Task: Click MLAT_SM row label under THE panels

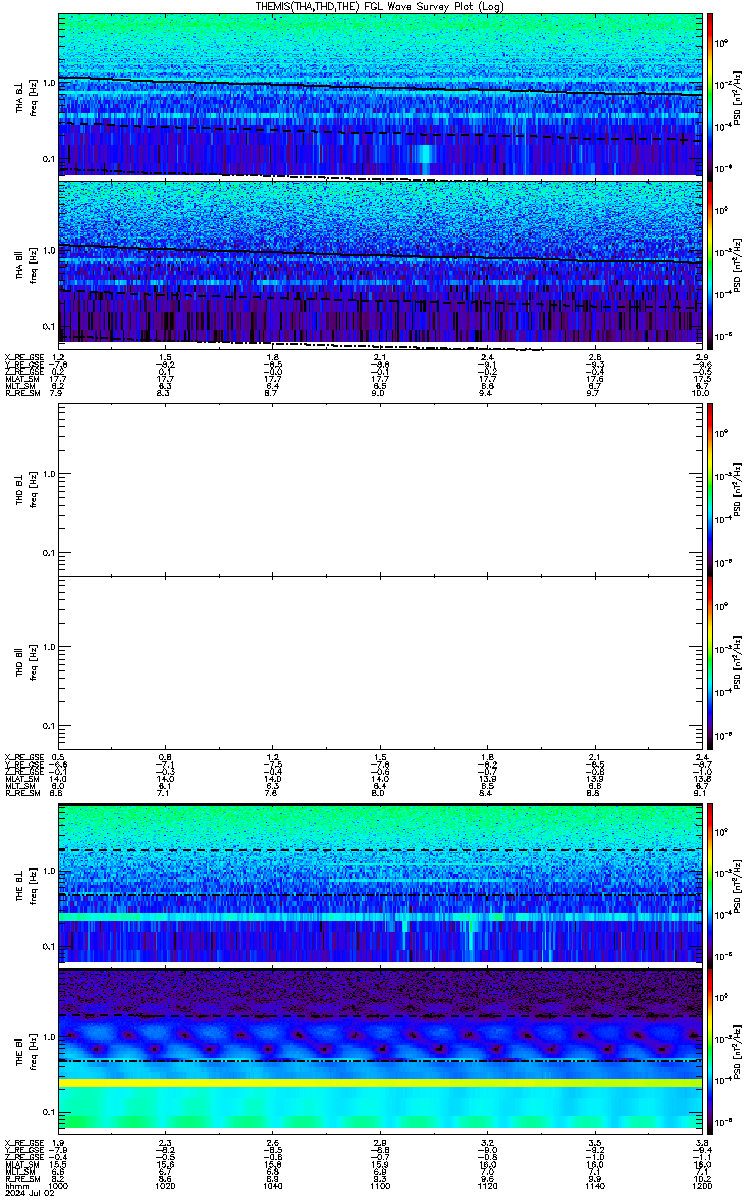Action: tap(20, 1164)
